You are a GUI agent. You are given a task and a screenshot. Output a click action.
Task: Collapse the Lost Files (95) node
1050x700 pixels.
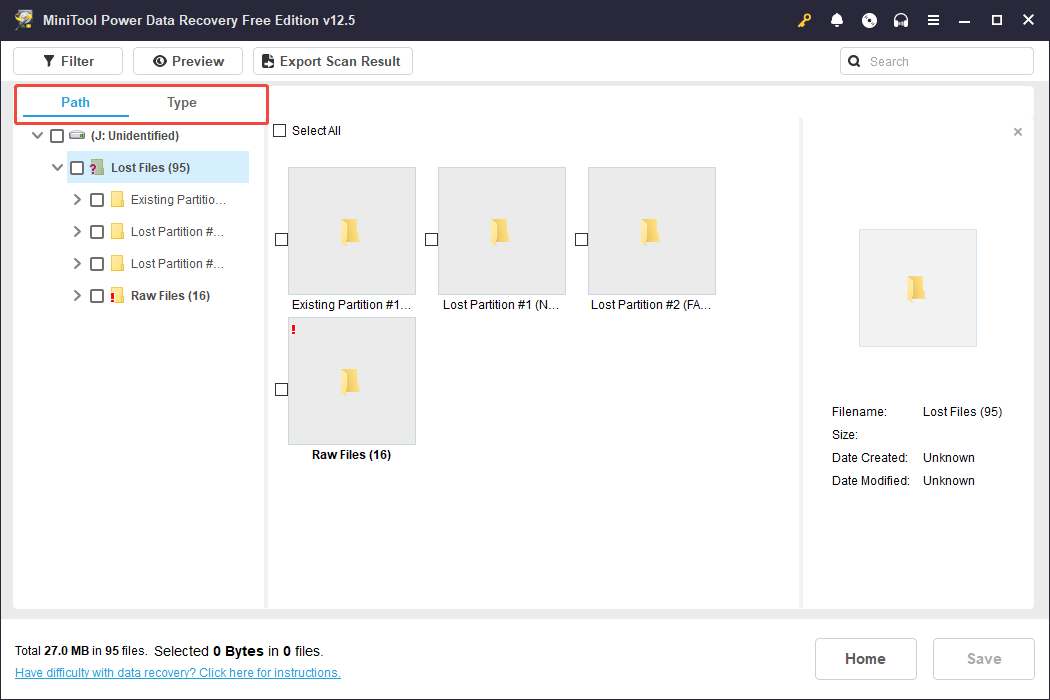tap(58, 167)
